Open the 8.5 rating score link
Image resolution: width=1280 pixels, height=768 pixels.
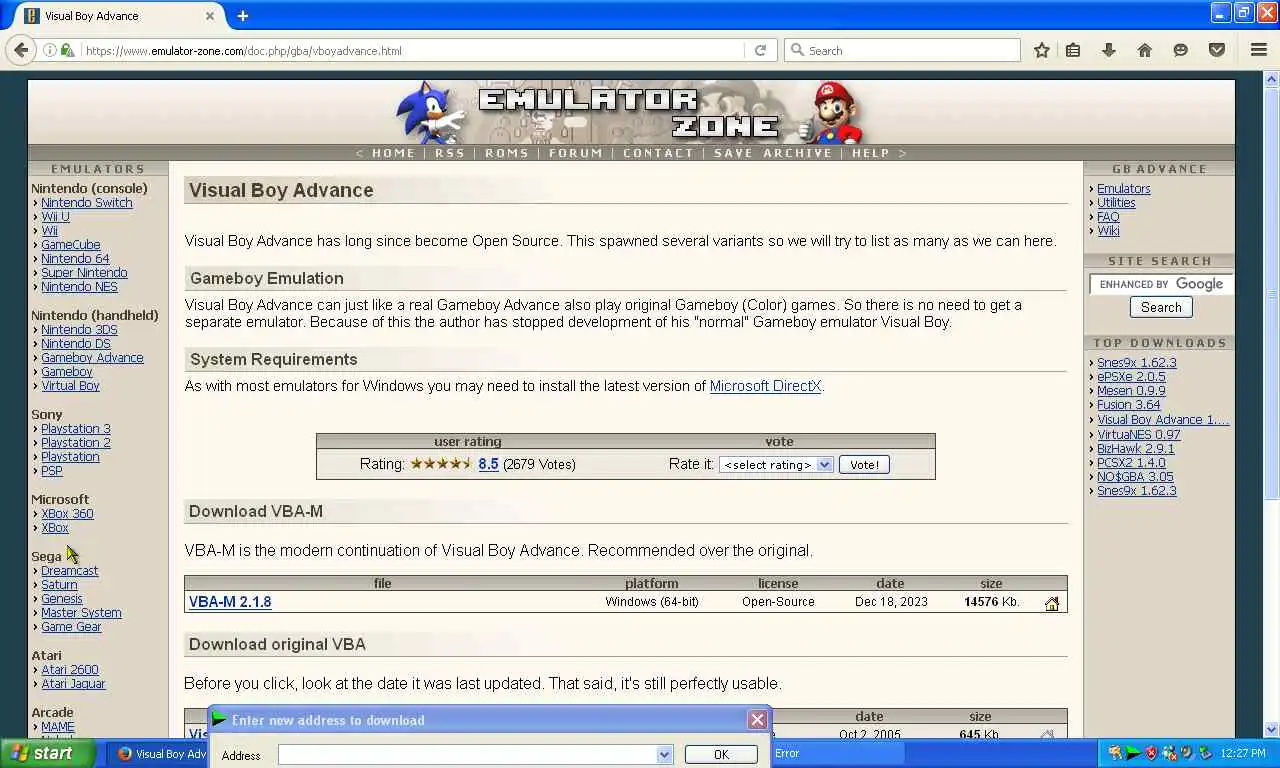click(x=488, y=464)
